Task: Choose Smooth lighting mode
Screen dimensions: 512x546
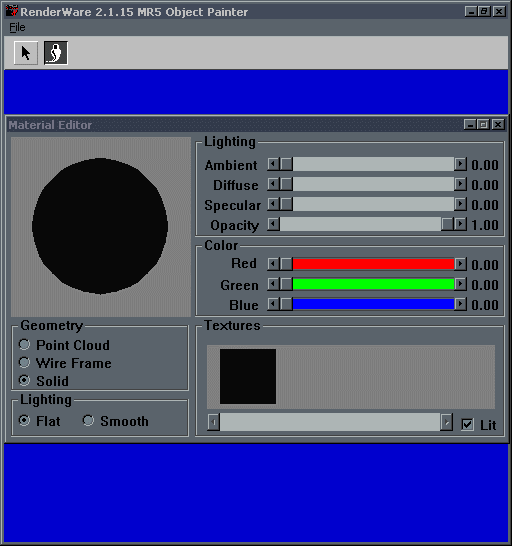Action: [x=116, y=421]
